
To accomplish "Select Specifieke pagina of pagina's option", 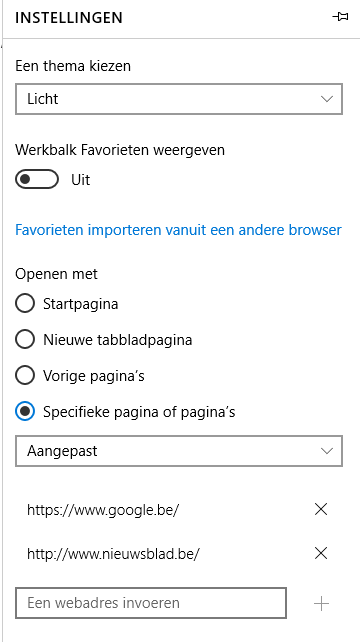I will tap(25, 411).
